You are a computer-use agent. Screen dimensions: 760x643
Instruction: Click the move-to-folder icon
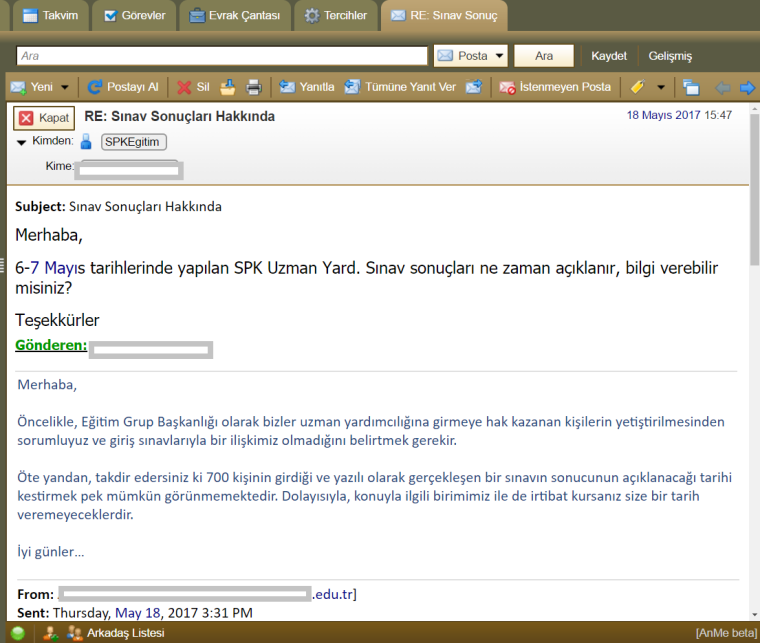click(x=228, y=87)
